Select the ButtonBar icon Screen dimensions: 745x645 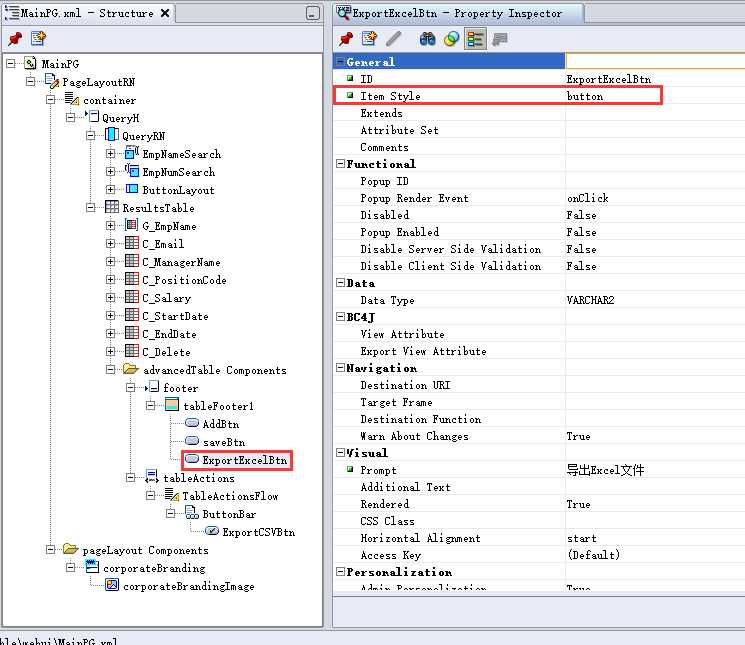click(x=192, y=512)
